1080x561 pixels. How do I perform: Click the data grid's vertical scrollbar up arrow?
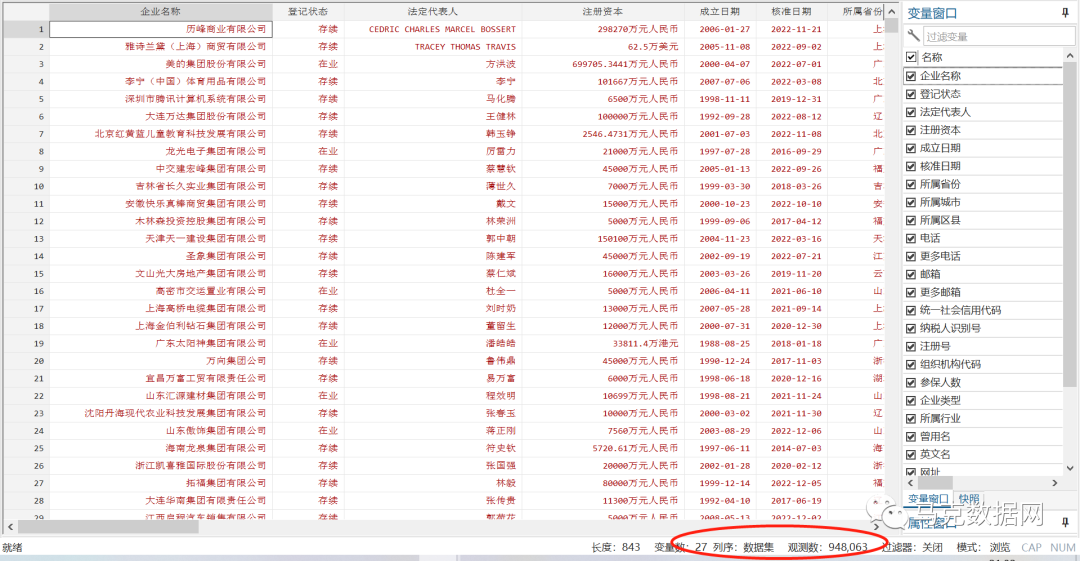(x=891, y=12)
